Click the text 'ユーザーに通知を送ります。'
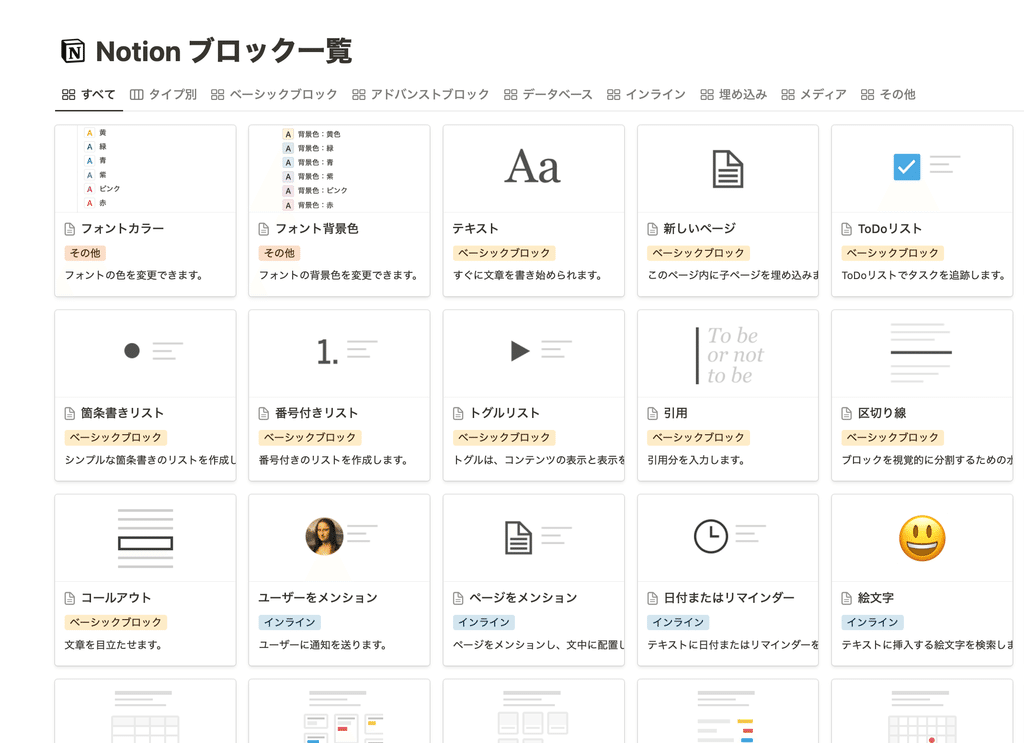 coord(323,645)
